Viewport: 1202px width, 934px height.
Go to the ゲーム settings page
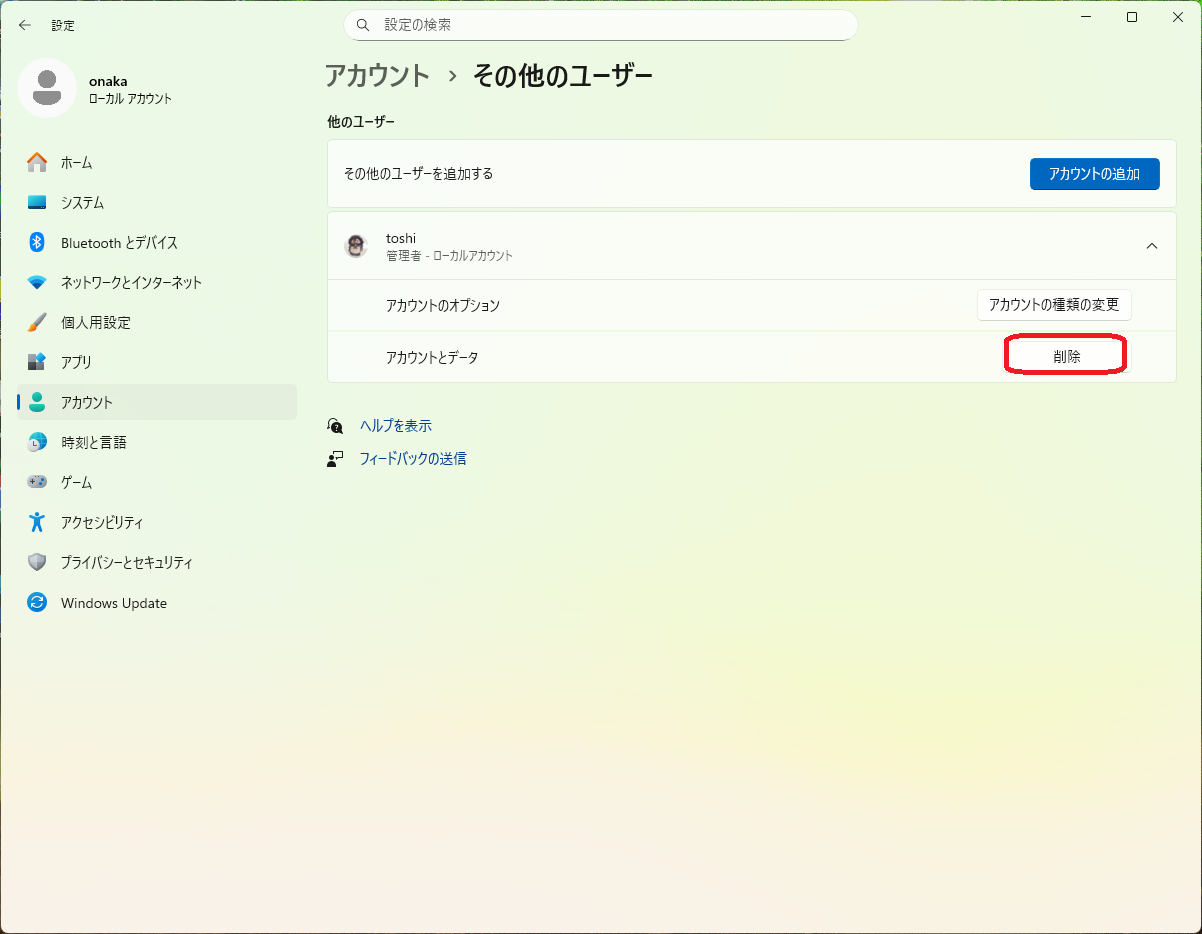(x=157, y=482)
